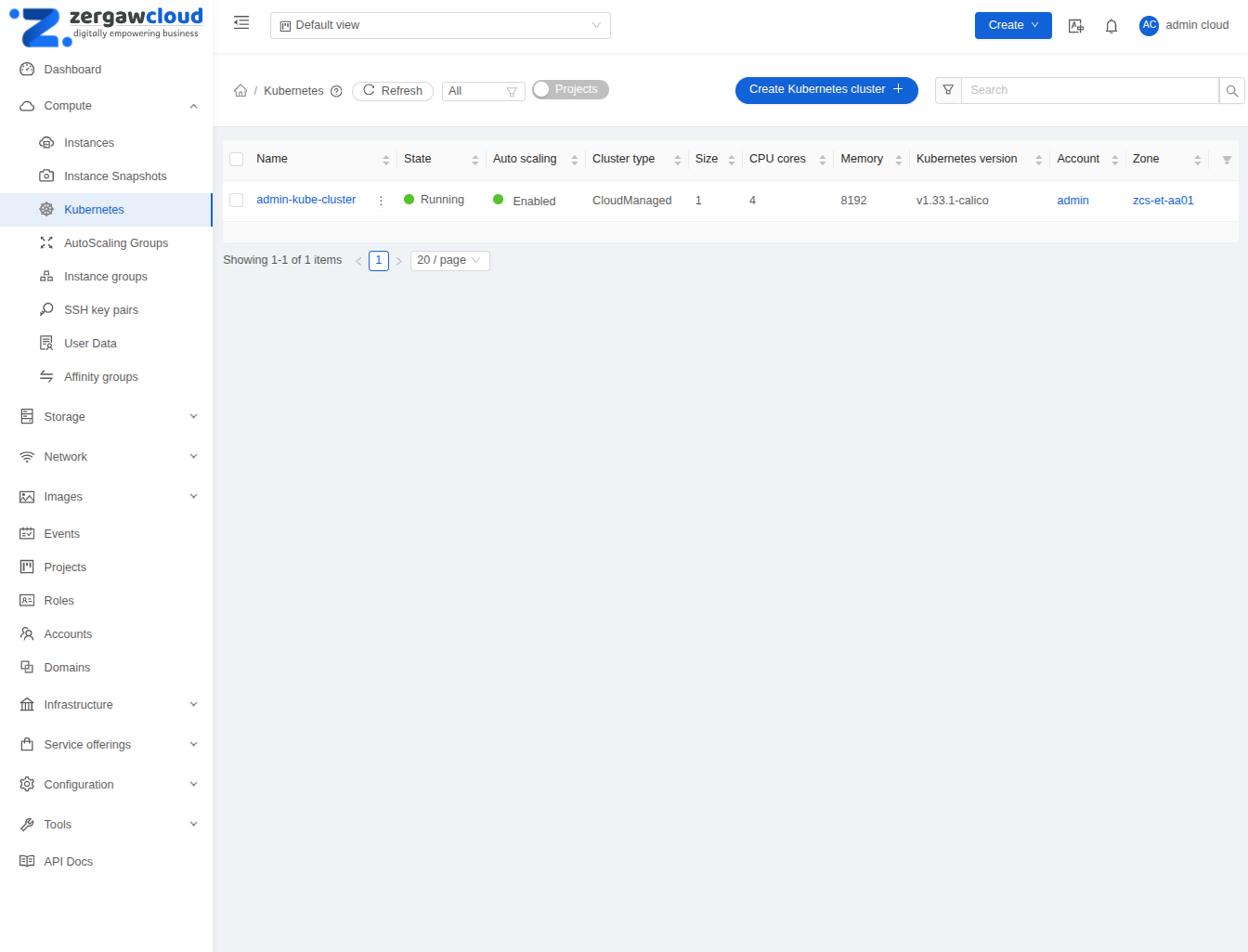Screen dimensions: 1248x952
Task: Open the kebab menu on admin-kube-cluster row
Action: 381,200
